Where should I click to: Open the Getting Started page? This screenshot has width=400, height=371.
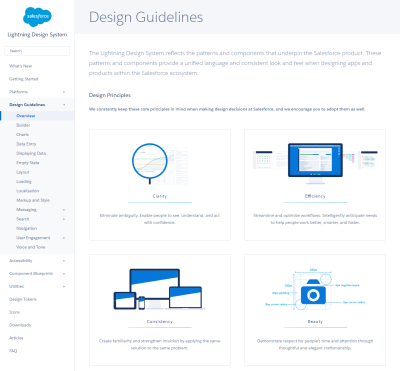[x=24, y=79]
